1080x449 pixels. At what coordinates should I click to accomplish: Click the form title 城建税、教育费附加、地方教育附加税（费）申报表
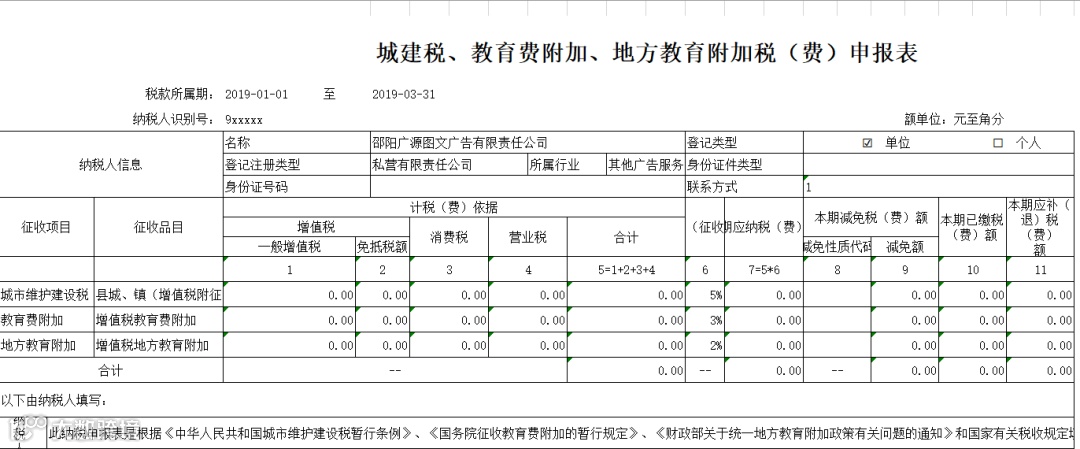(x=647, y=53)
